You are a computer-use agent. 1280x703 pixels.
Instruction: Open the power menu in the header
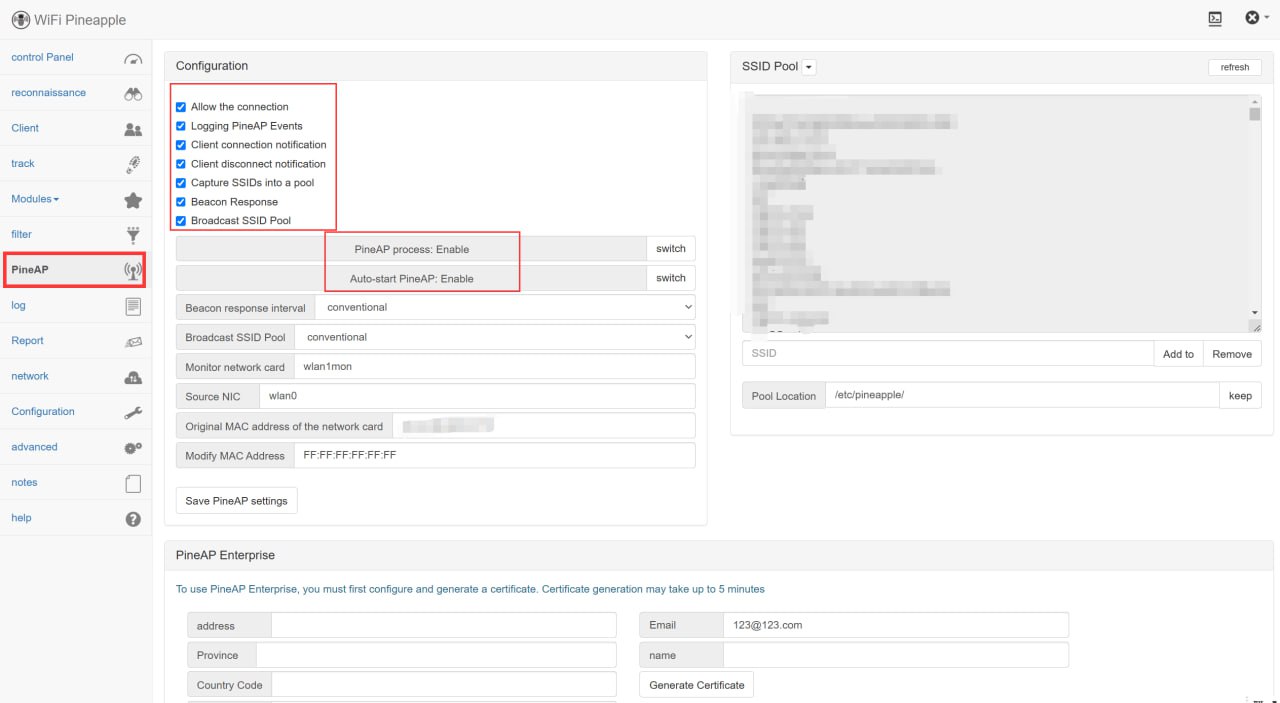click(1257, 18)
